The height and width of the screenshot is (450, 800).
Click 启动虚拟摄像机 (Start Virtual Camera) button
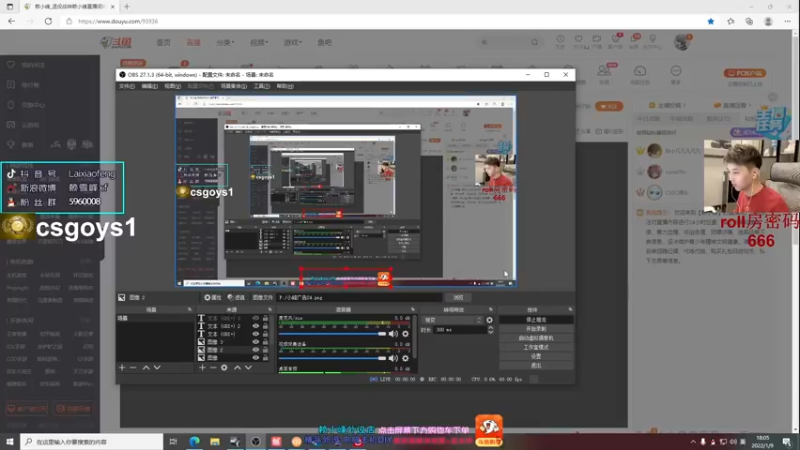[x=536, y=338]
